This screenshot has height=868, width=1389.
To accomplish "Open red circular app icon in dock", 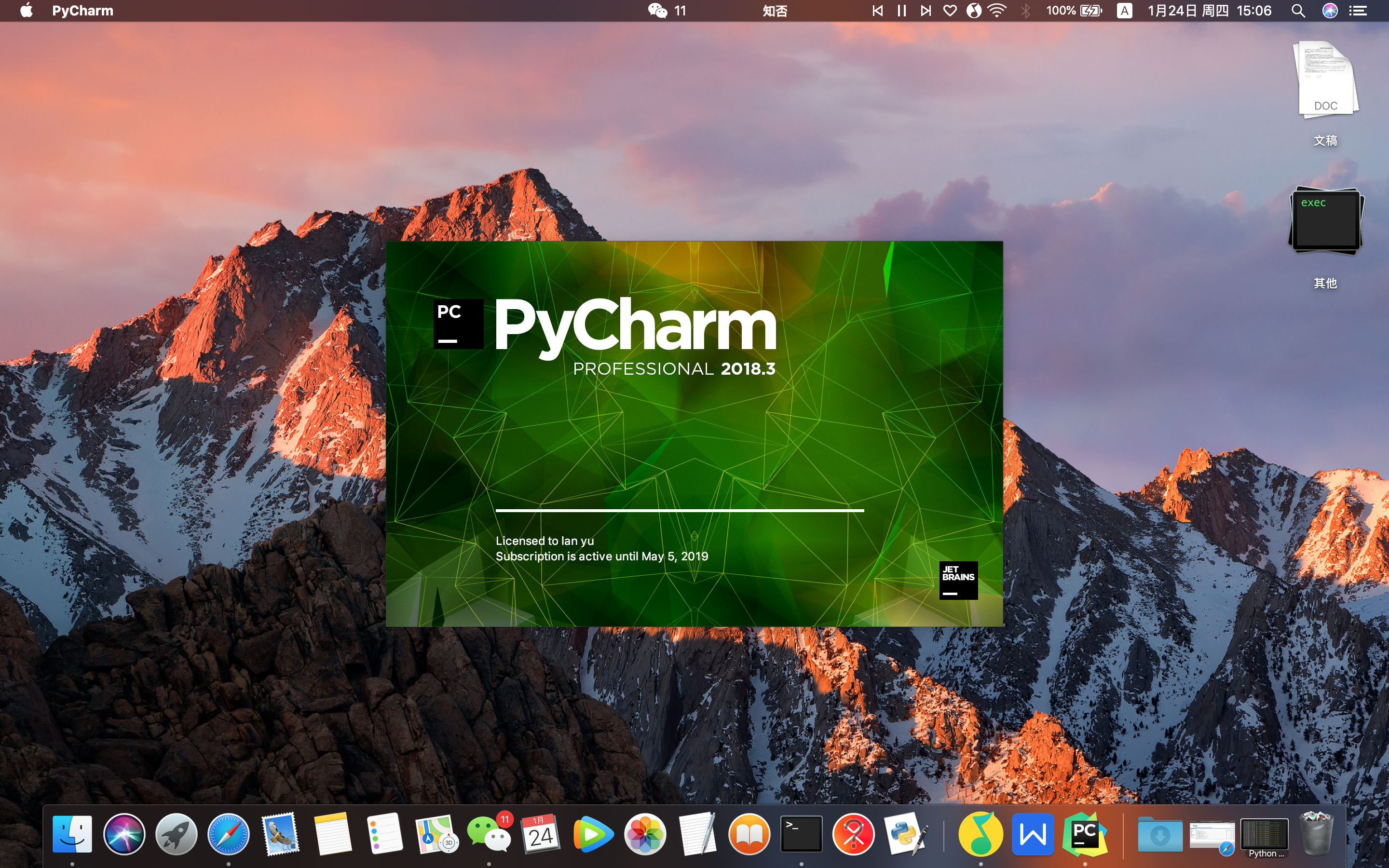I will click(854, 834).
